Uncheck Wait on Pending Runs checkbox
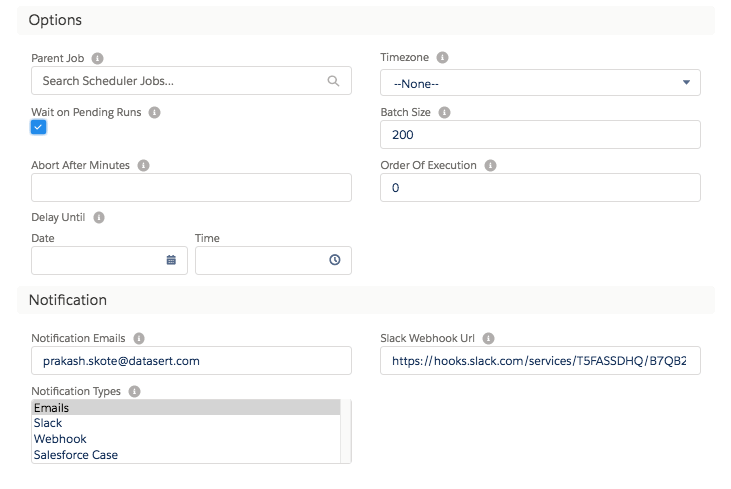This screenshot has height=489, width=731. pos(39,127)
